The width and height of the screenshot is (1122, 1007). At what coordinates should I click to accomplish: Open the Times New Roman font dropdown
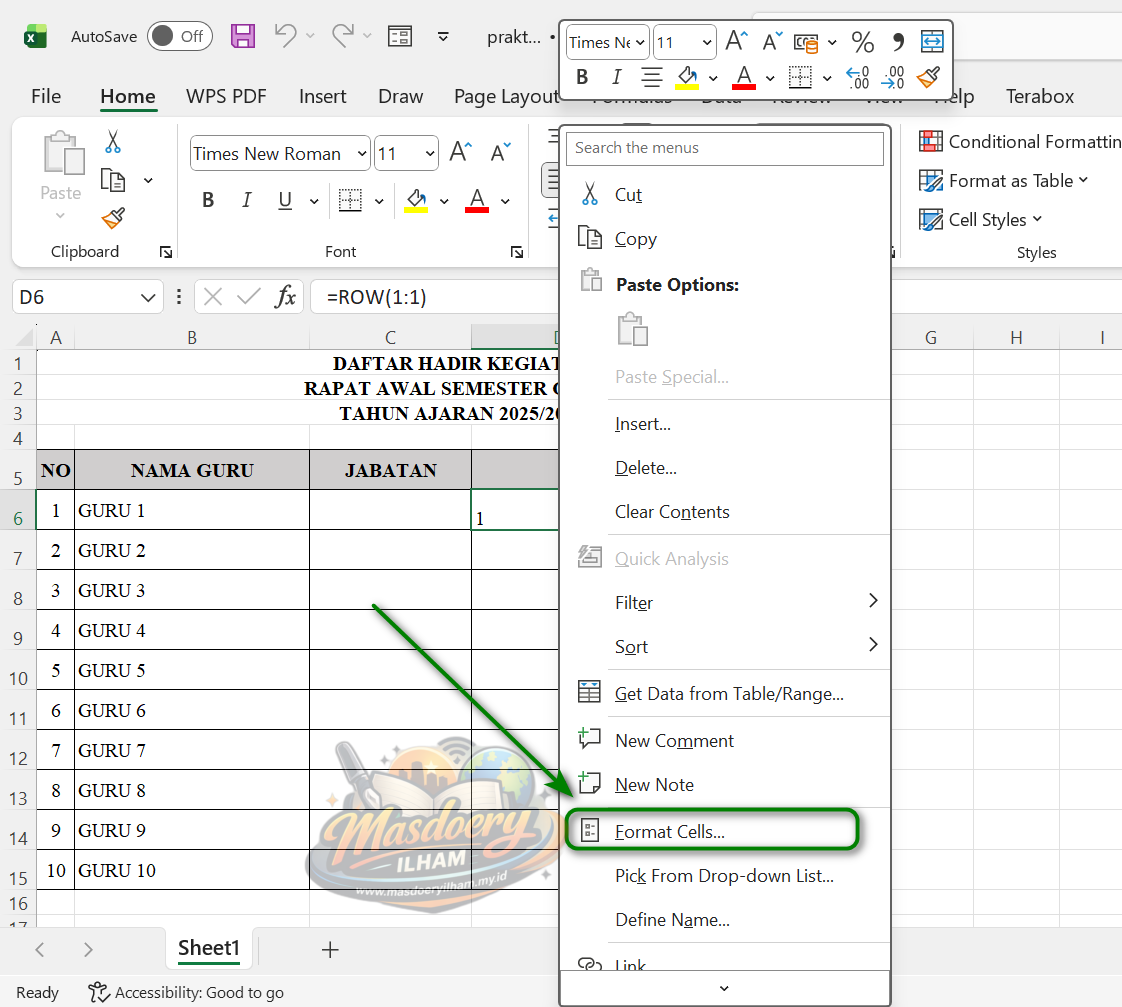pos(360,154)
